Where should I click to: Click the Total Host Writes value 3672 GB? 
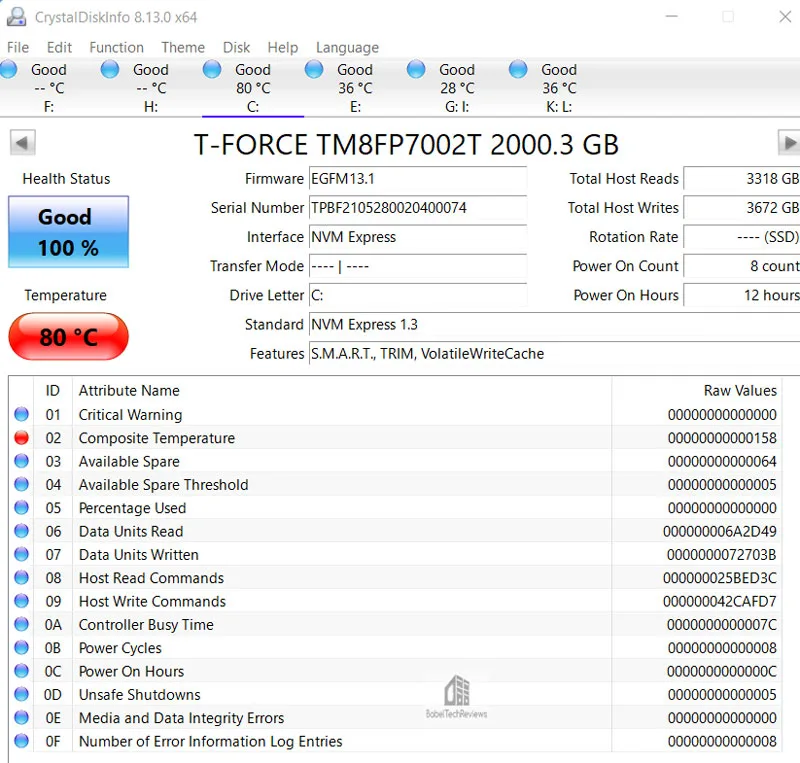coord(742,208)
